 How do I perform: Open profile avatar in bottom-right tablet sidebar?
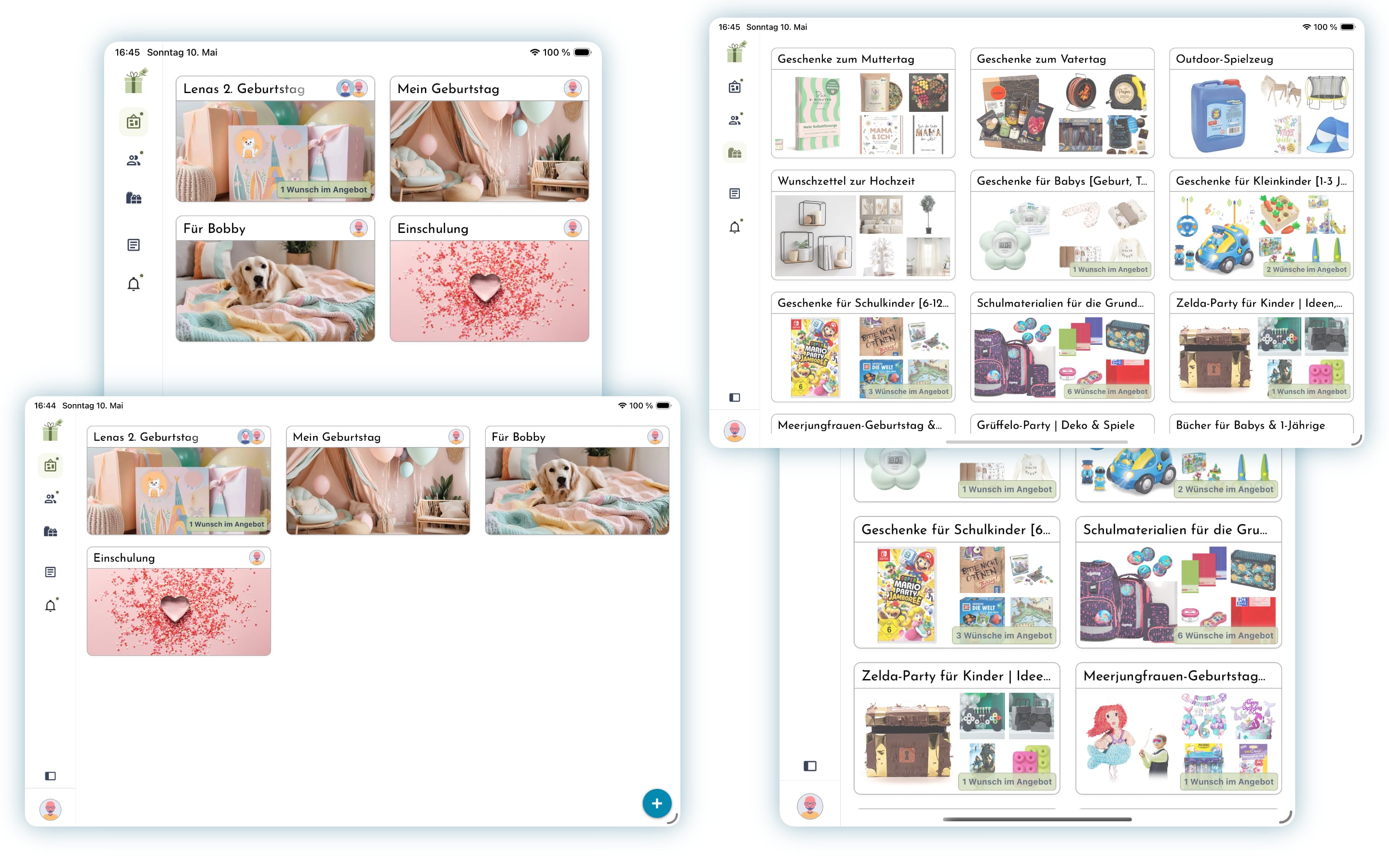810,807
